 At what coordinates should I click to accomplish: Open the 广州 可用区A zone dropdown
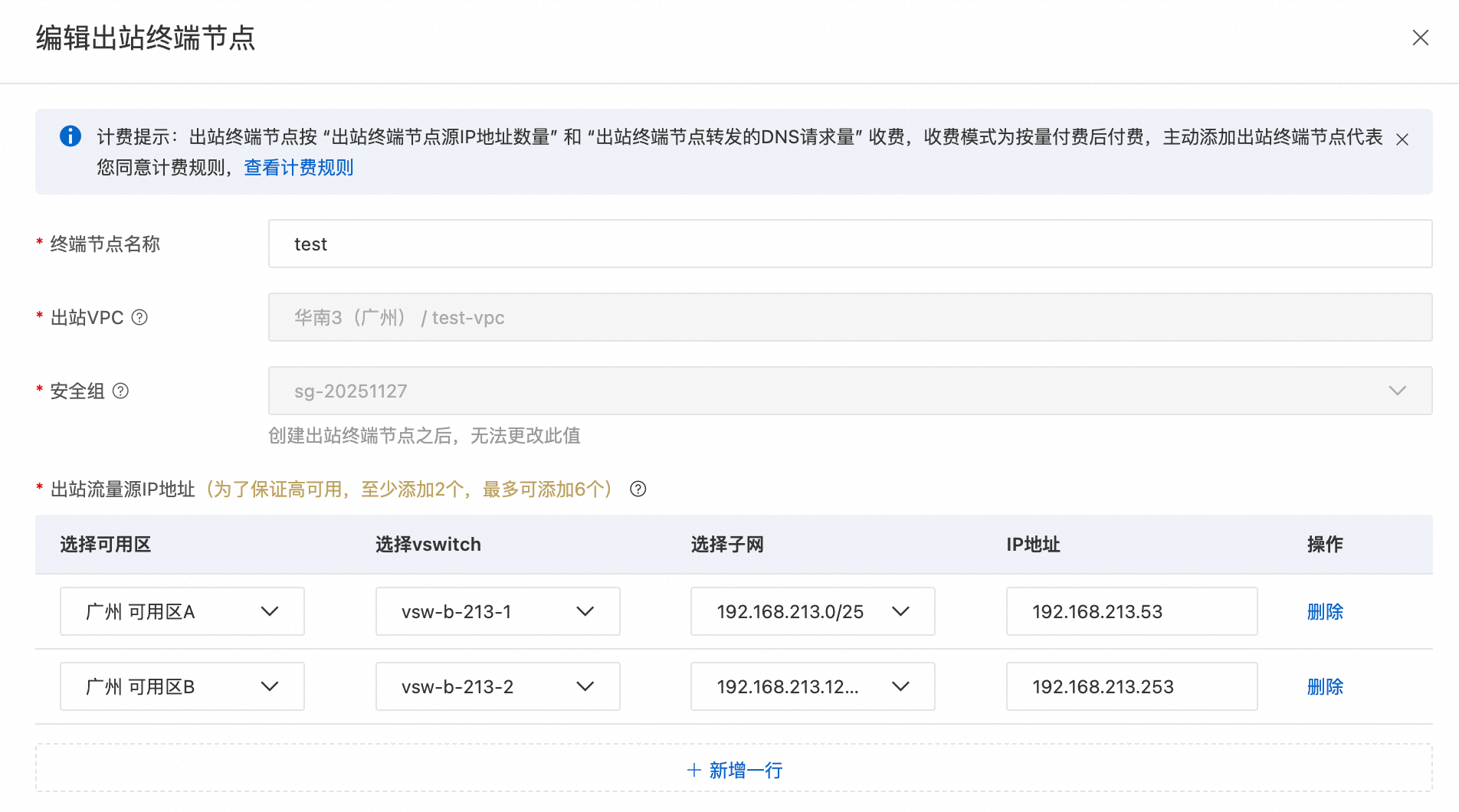(182, 611)
